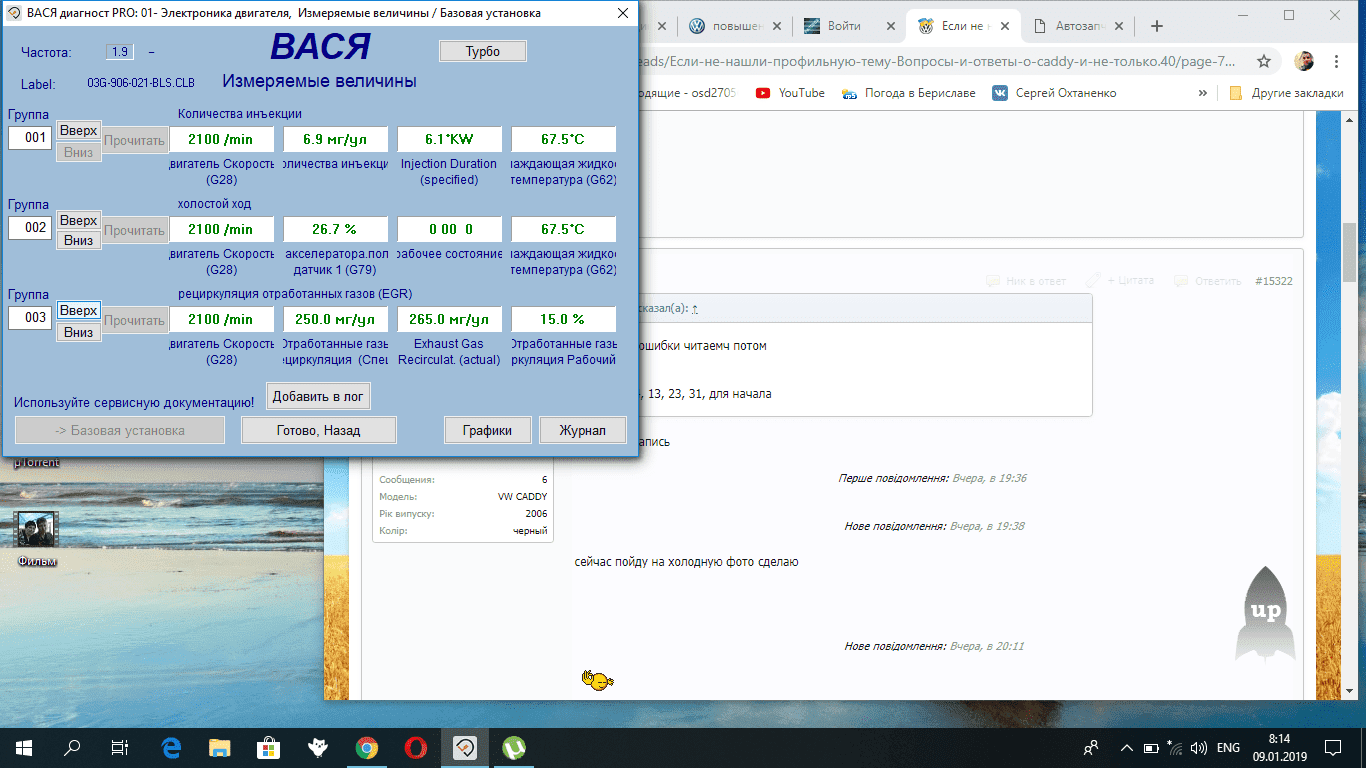Open the Windows Start menu
Image resolution: width=1366 pixels, height=768 pixels.
coord(24,747)
